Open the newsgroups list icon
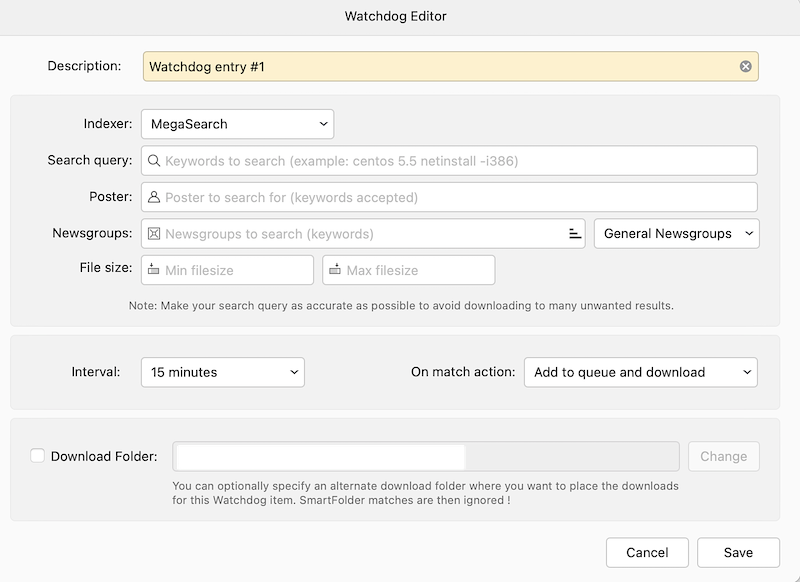The width and height of the screenshot is (800, 582). click(x=575, y=234)
